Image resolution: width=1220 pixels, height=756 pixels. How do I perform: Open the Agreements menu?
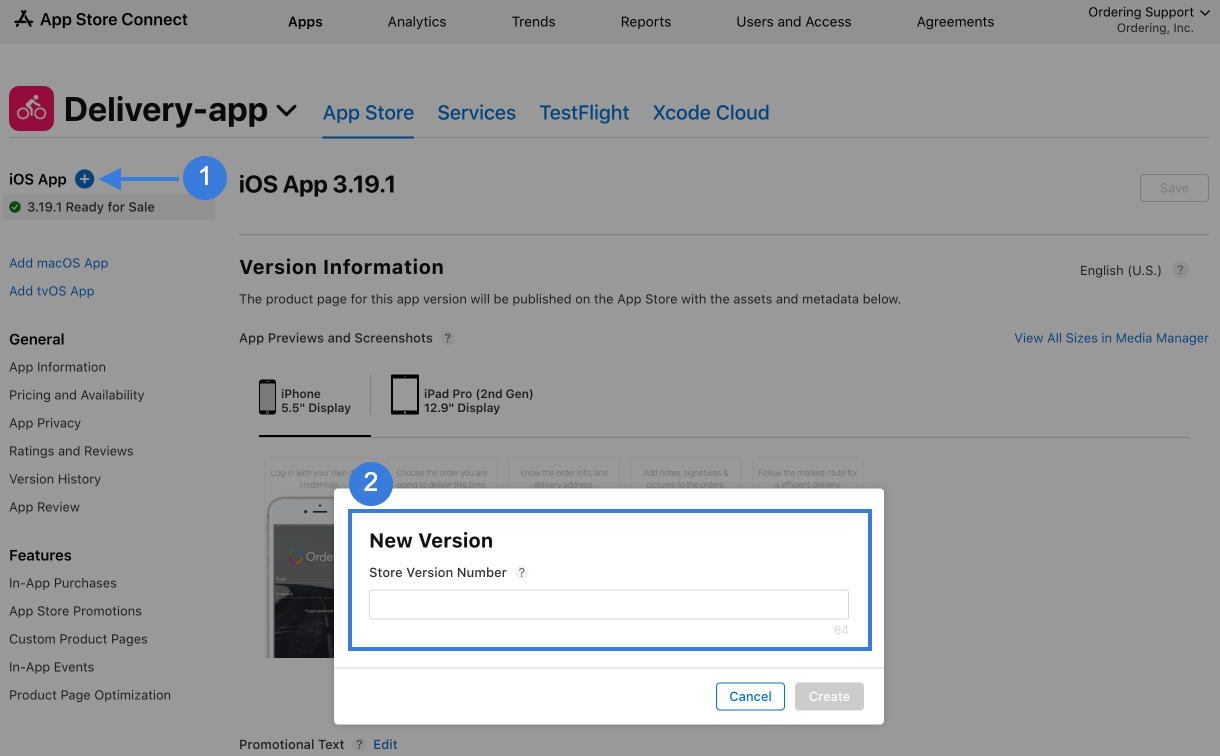point(955,22)
